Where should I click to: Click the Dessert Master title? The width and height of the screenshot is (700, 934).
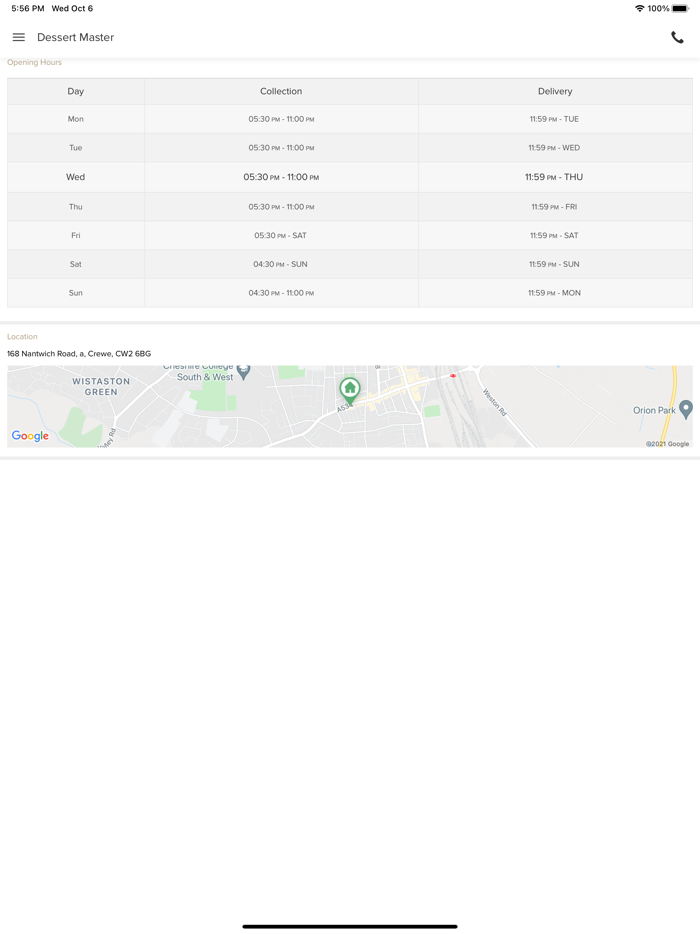[x=76, y=37]
